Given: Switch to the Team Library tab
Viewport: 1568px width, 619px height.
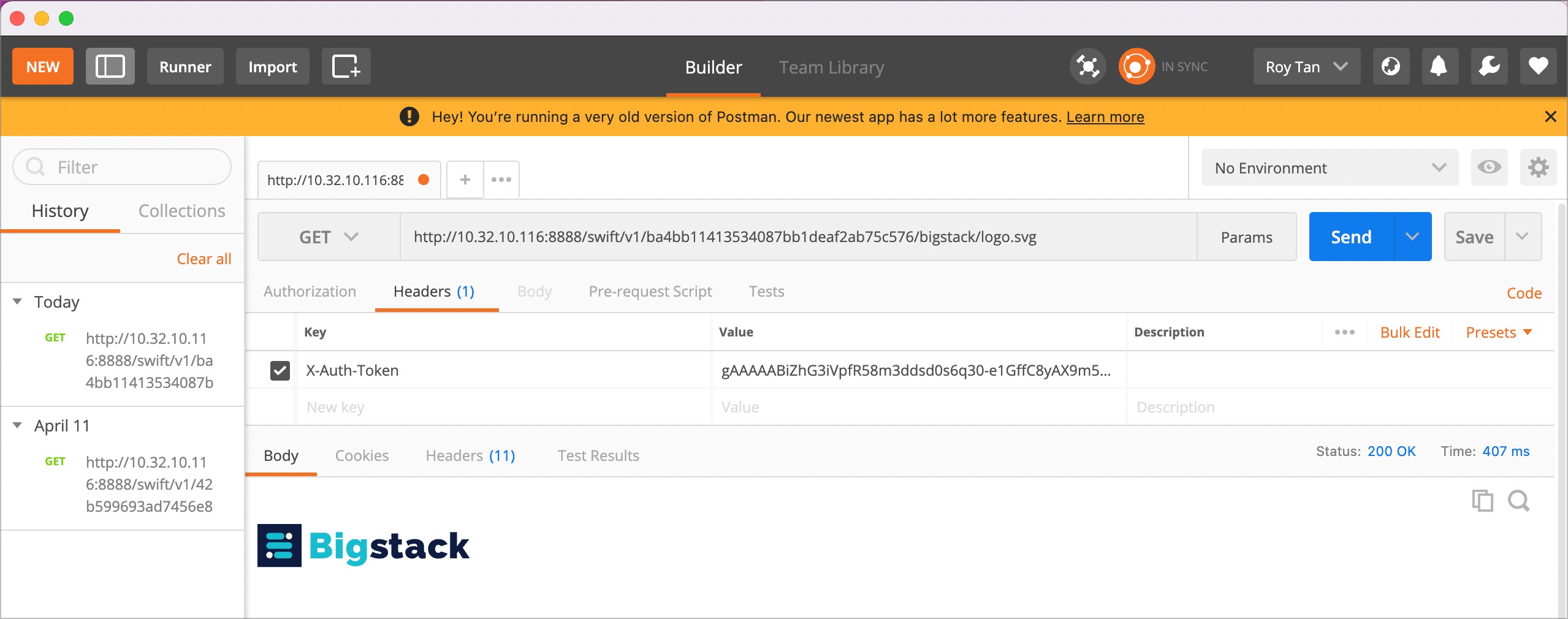Looking at the screenshot, I should (x=831, y=67).
